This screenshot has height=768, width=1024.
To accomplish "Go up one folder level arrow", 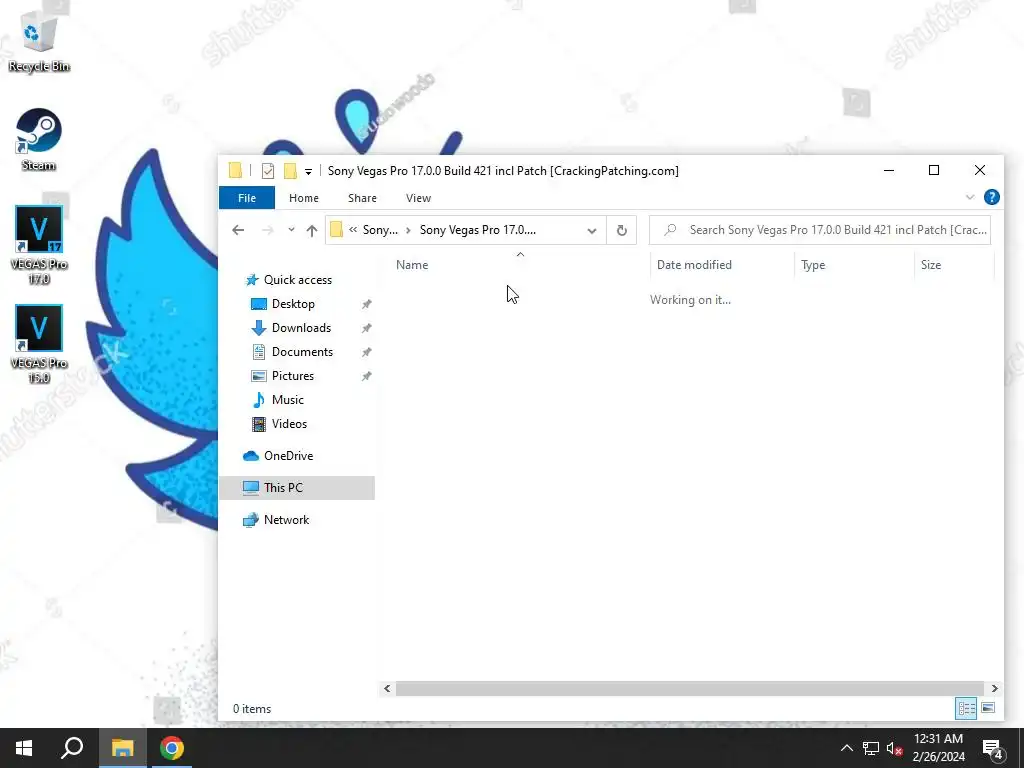I will pyautogui.click(x=312, y=230).
